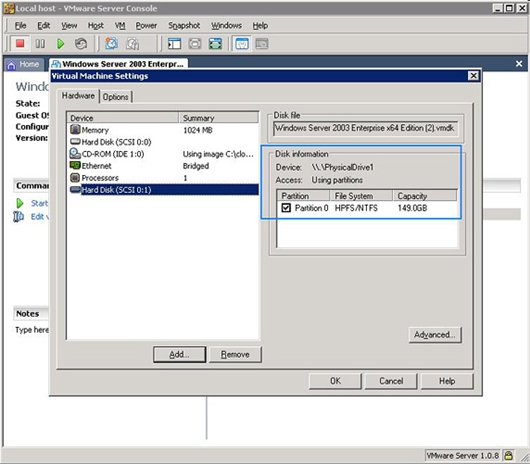
Task: Click the Processors device icon
Action: pos(75,177)
